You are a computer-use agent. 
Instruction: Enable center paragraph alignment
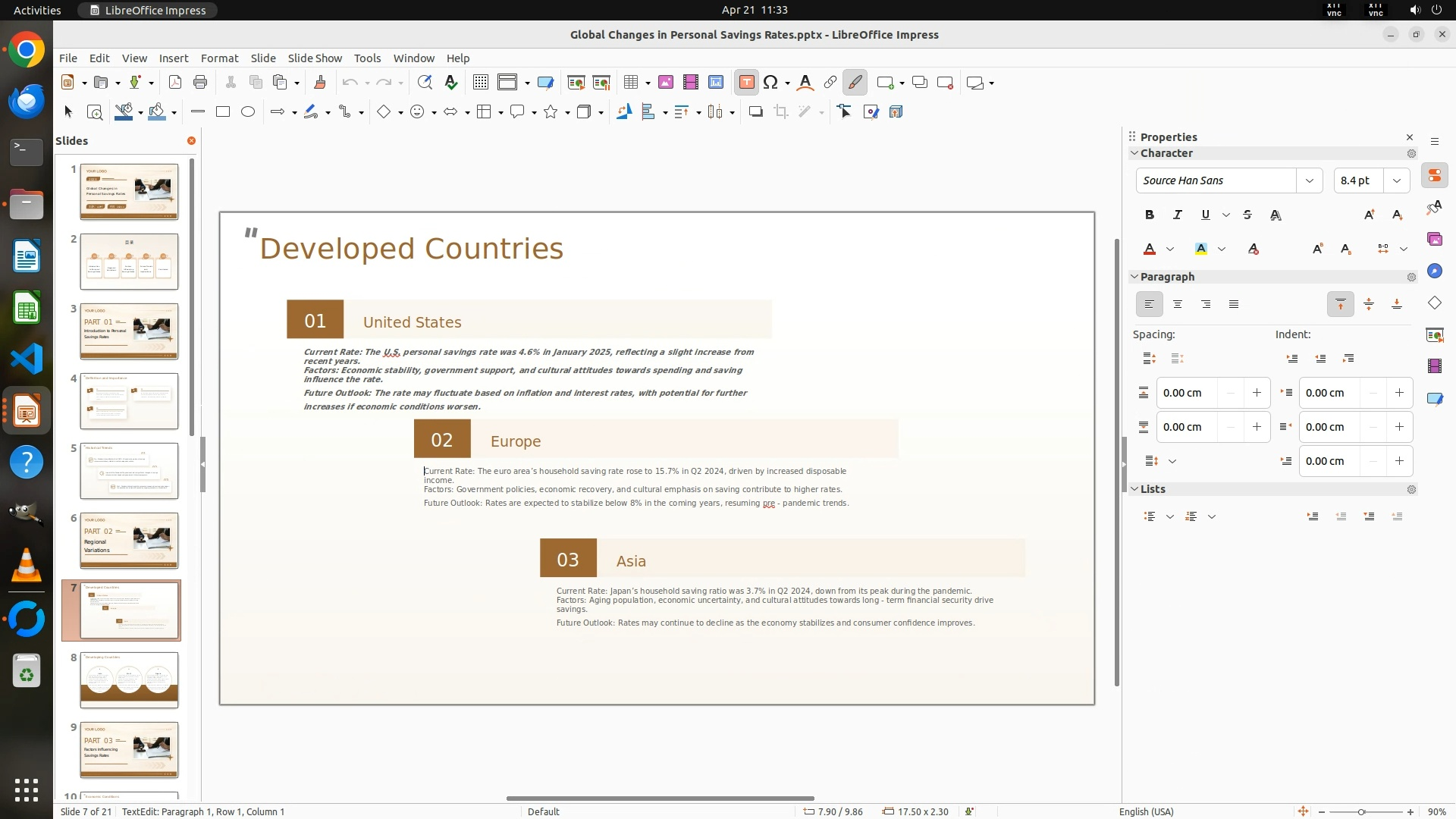1178,305
